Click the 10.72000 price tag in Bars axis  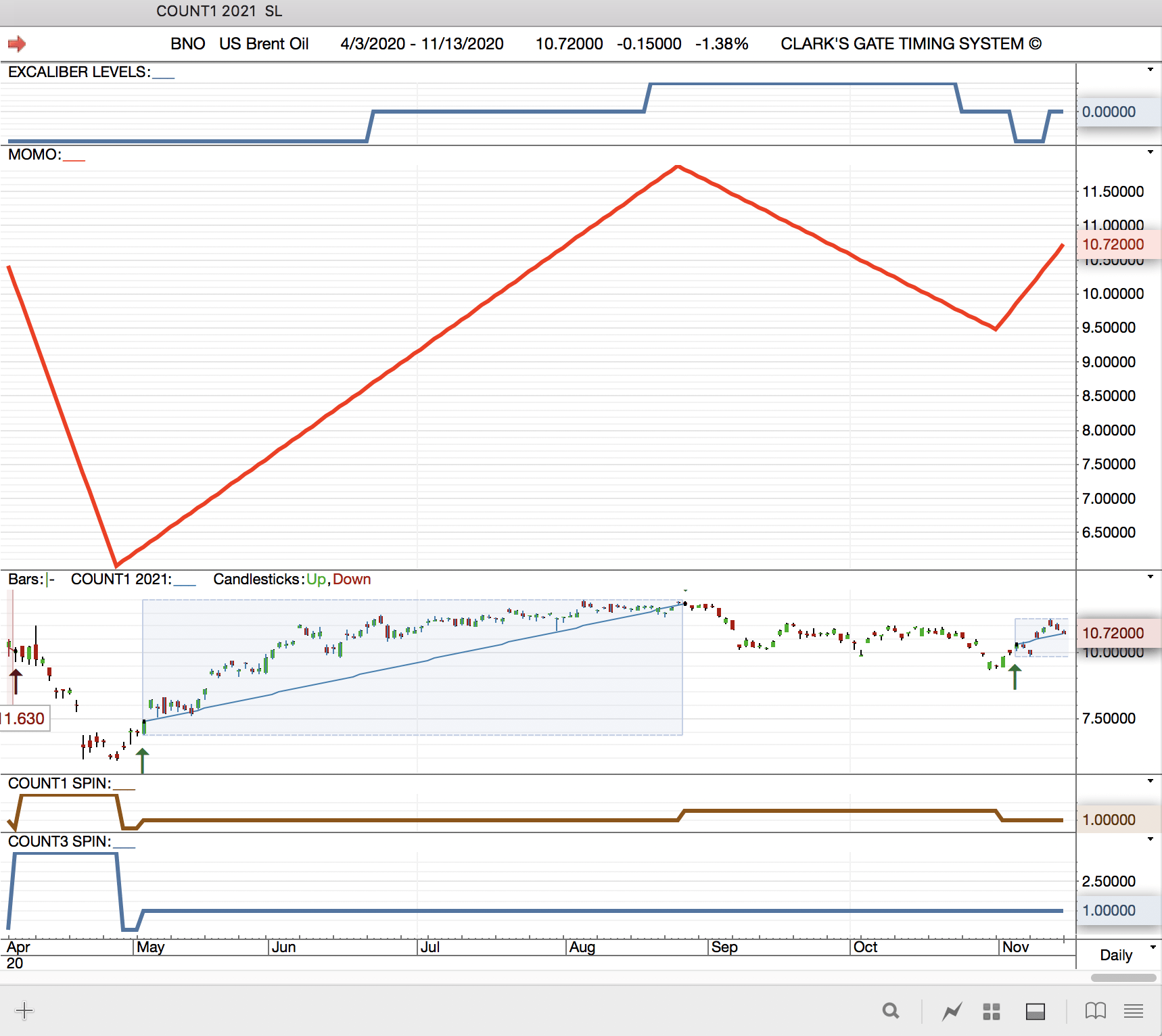point(1117,633)
